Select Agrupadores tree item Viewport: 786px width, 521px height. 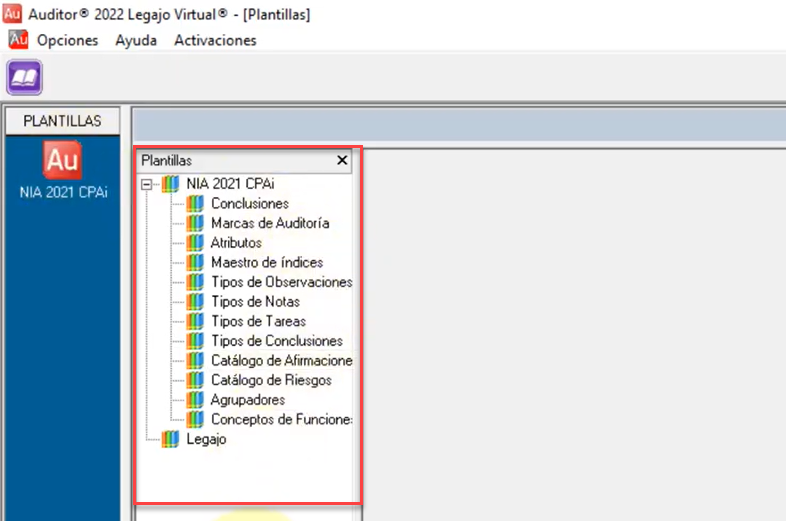pyautogui.click(x=248, y=400)
